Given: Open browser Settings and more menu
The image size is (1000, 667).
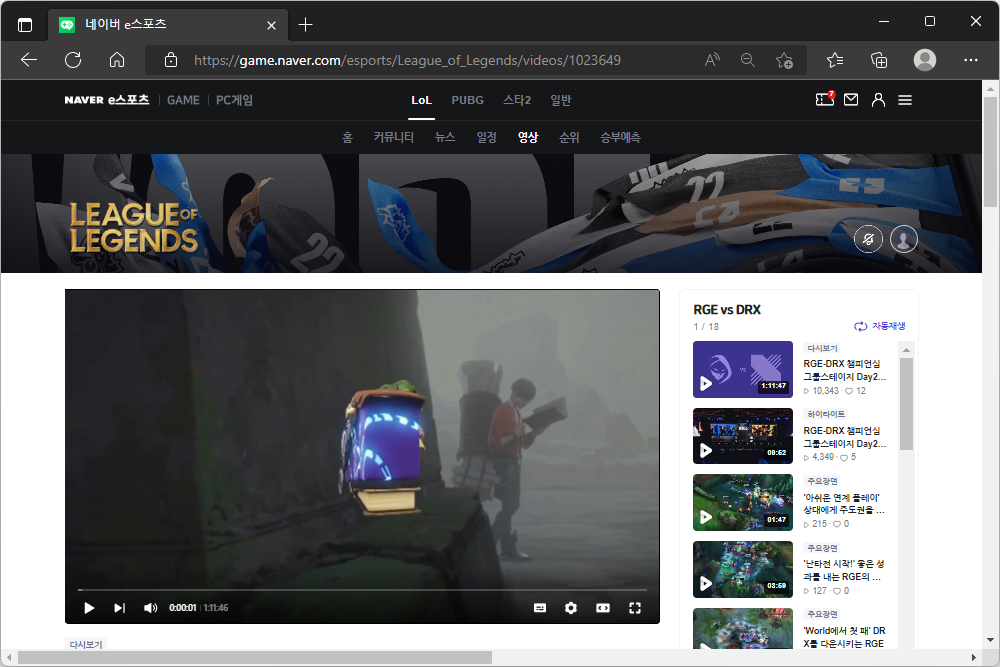Looking at the screenshot, I should click(971, 60).
